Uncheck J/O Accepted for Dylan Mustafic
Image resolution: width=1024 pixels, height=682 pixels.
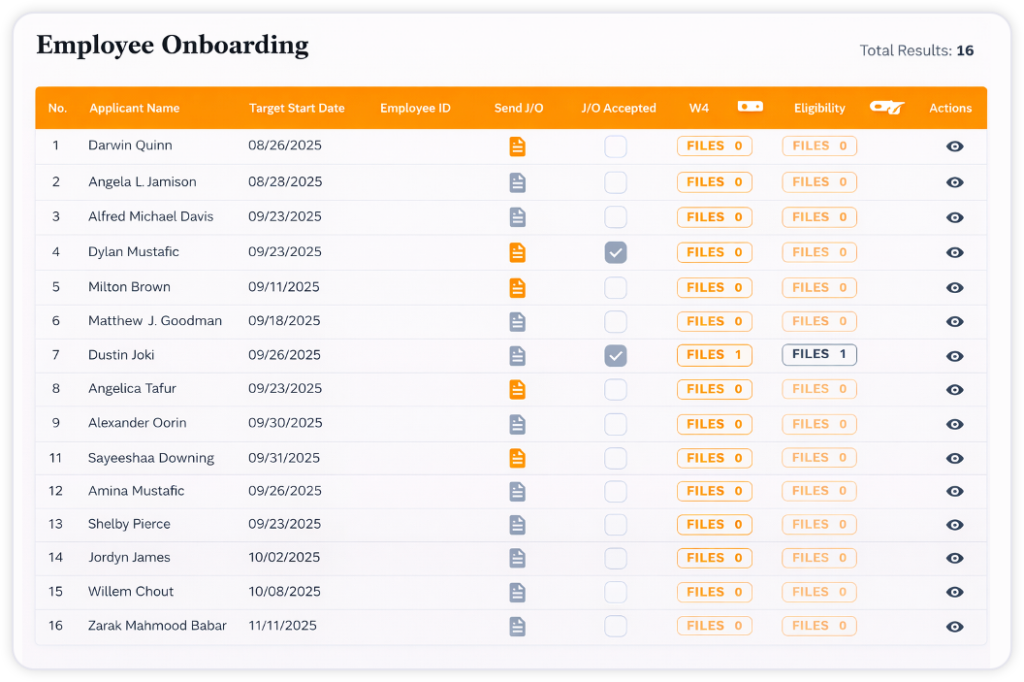pos(615,252)
